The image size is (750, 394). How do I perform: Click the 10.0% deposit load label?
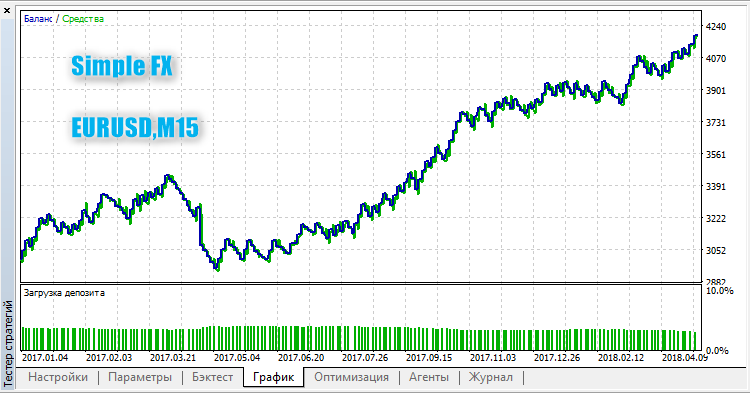[x=719, y=291]
